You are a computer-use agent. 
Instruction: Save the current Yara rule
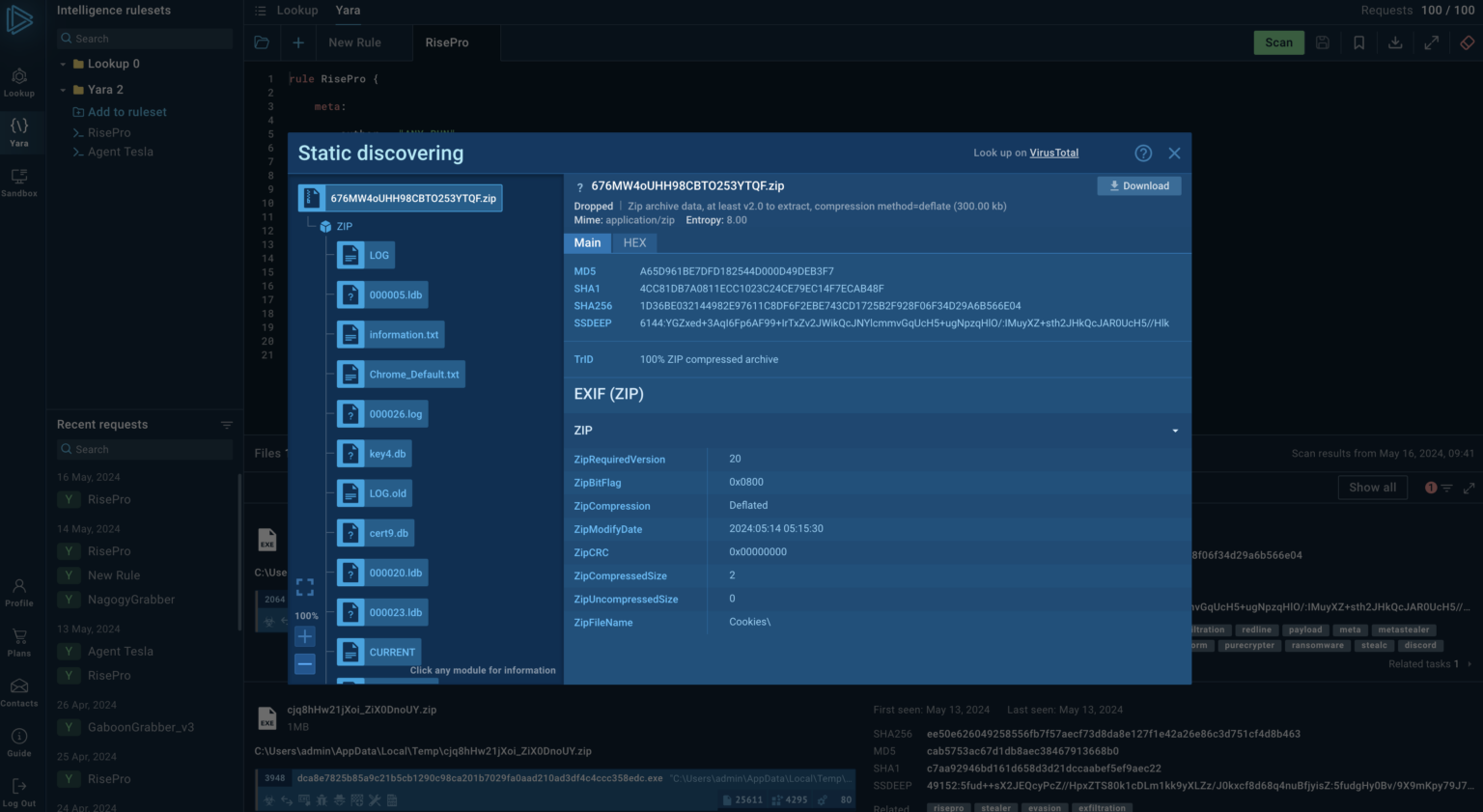click(1323, 42)
